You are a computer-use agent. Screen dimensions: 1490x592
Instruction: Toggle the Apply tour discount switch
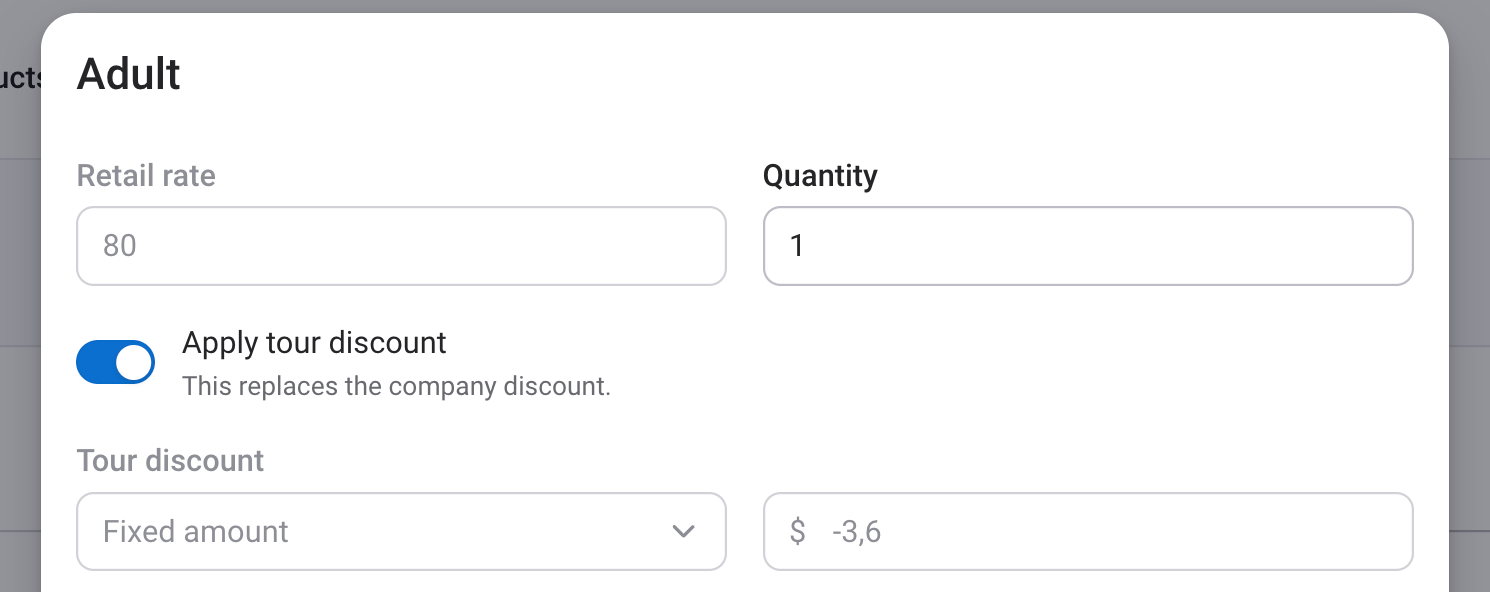click(x=115, y=362)
